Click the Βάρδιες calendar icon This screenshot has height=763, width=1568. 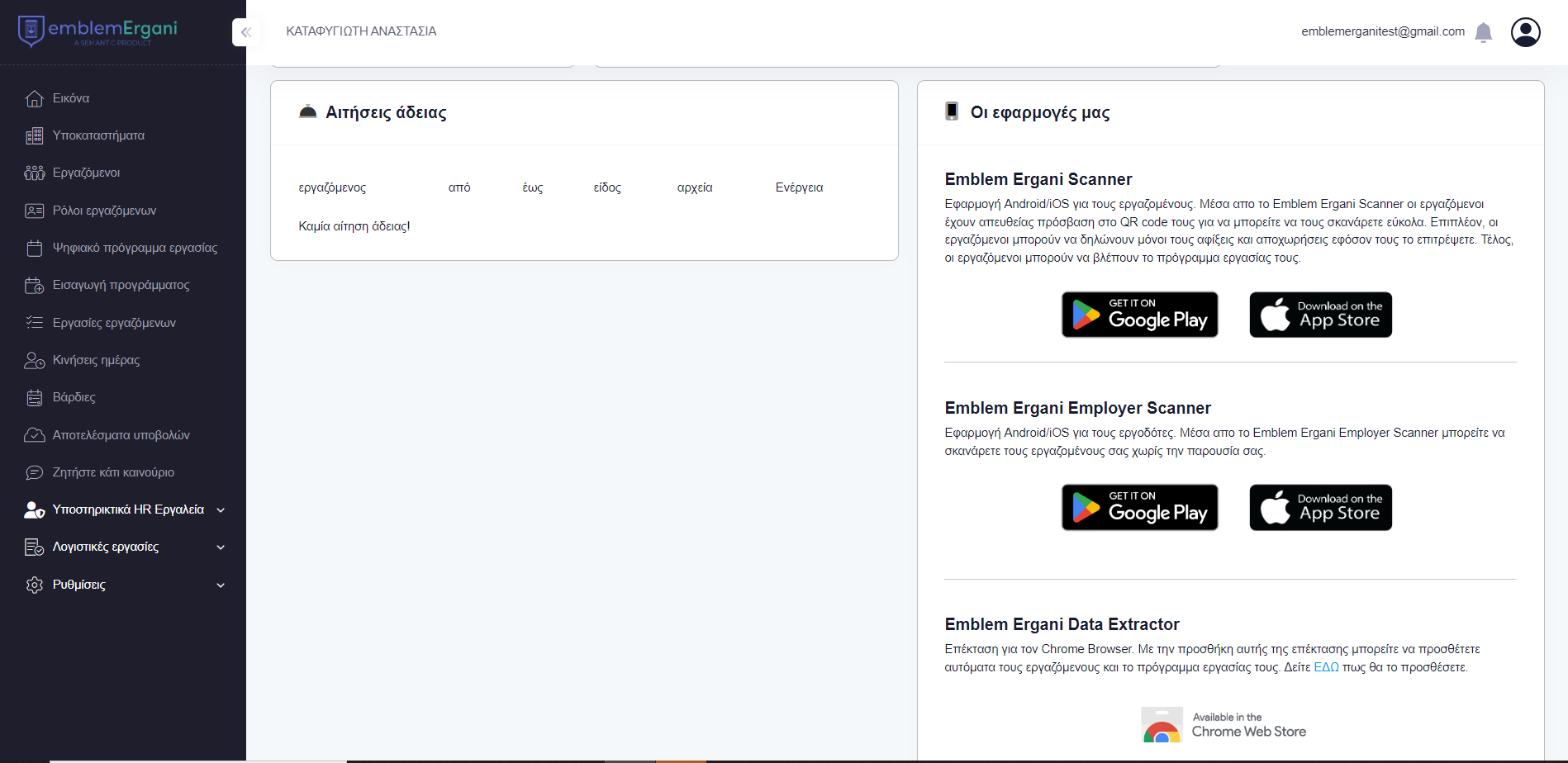tap(34, 398)
